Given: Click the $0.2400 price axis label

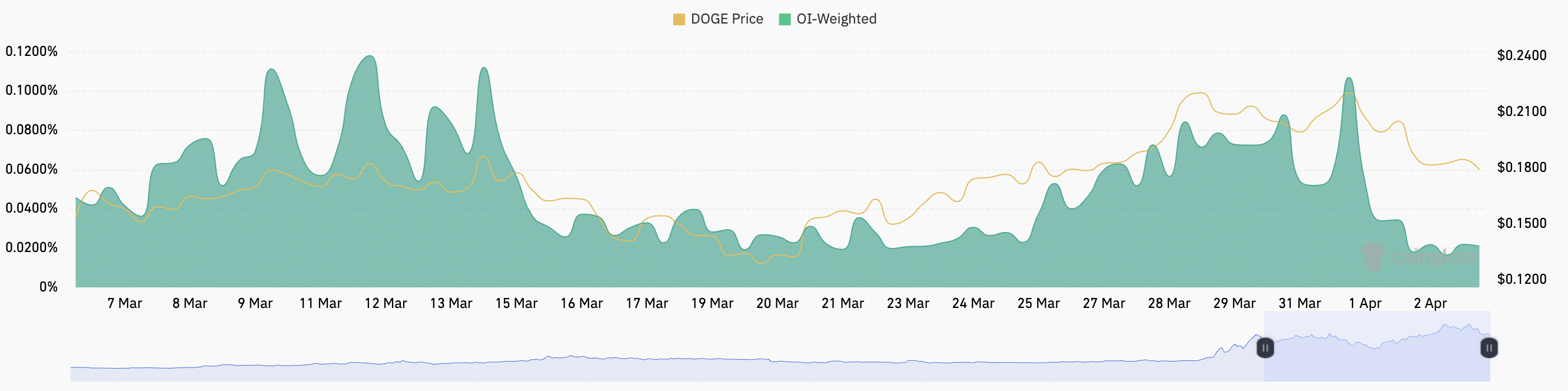Looking at the screenshot, I should click(1521, 56).
